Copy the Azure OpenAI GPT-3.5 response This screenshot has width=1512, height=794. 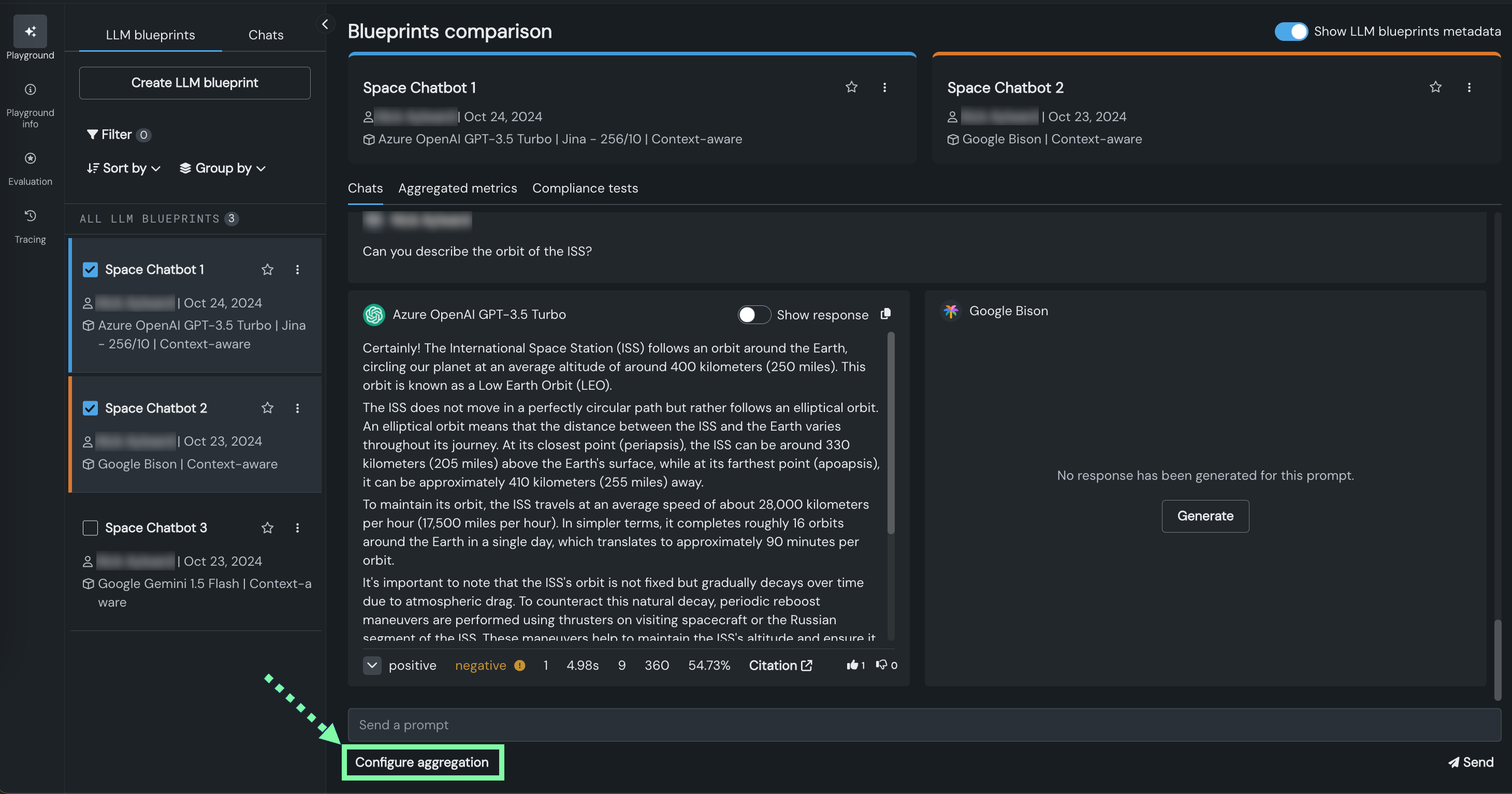tap(886, 314)
